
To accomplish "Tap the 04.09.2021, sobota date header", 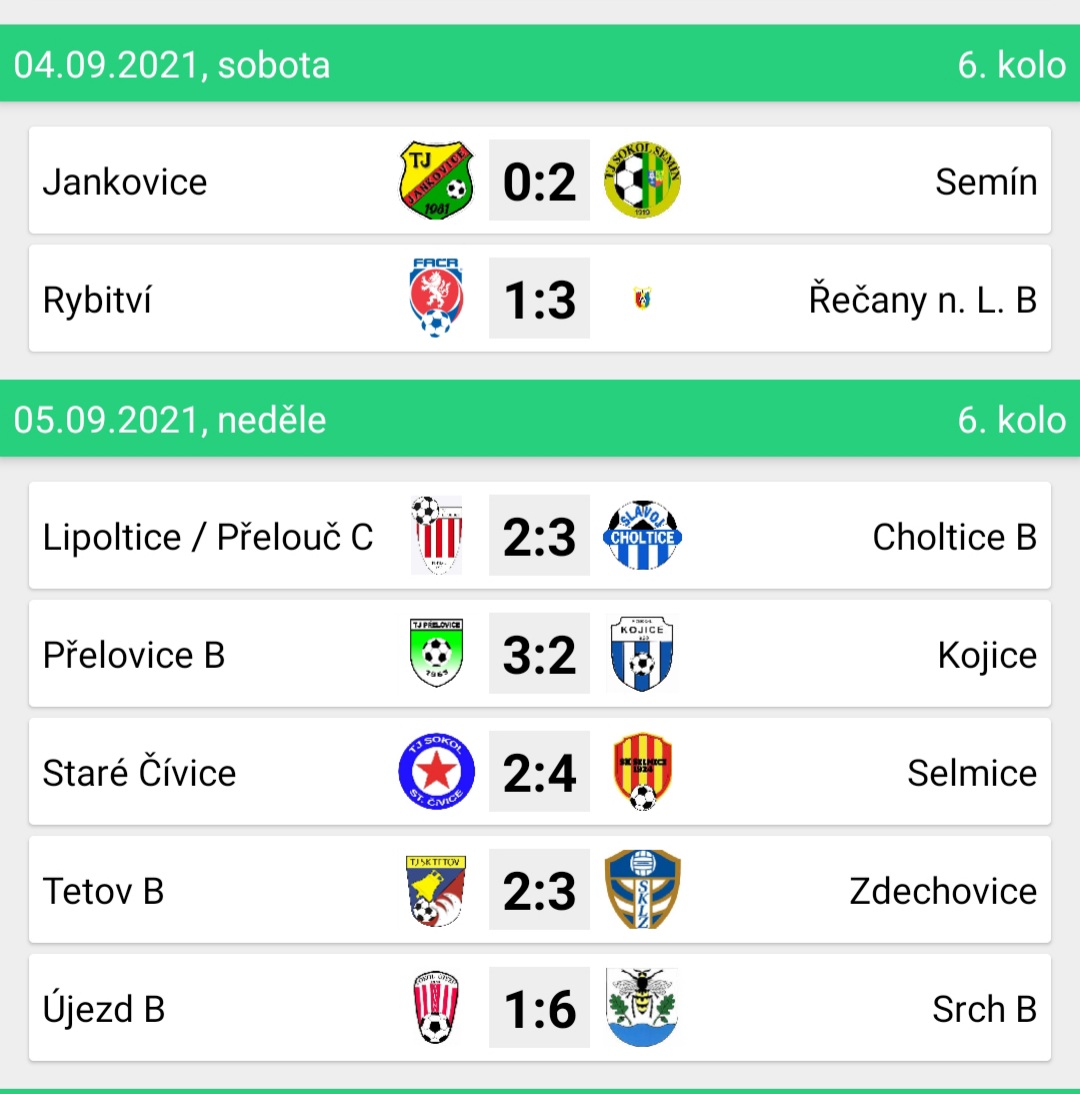I will coord(172,65).
